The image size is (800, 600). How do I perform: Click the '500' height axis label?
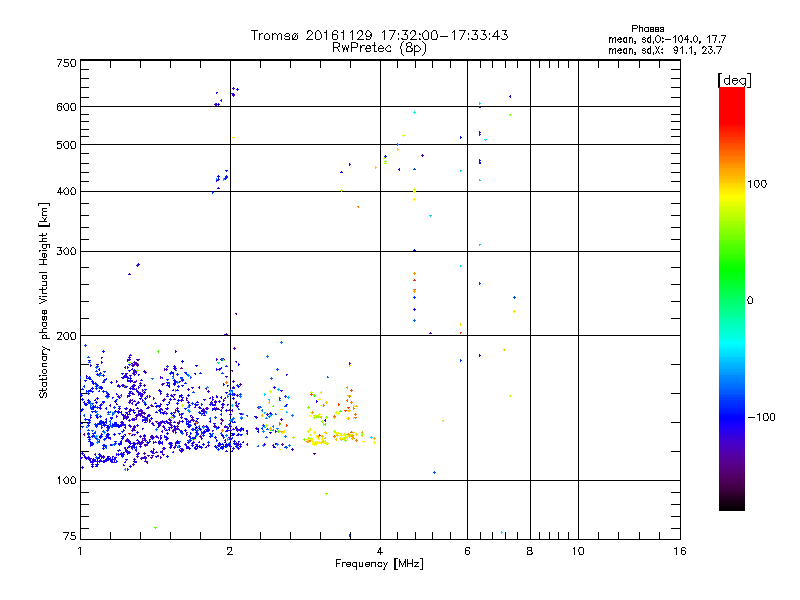(66, 145)
